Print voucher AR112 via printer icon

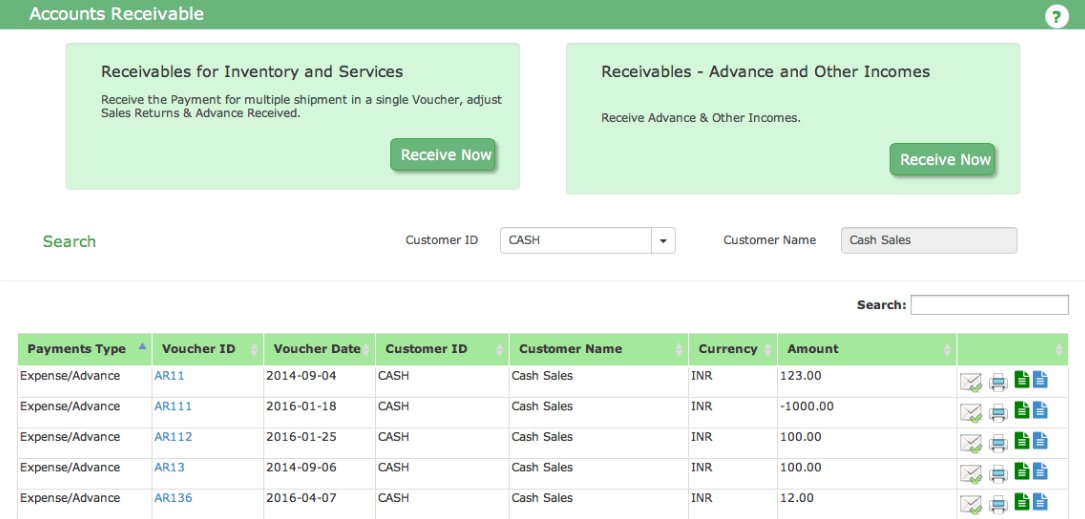click(x=998, y=443)
